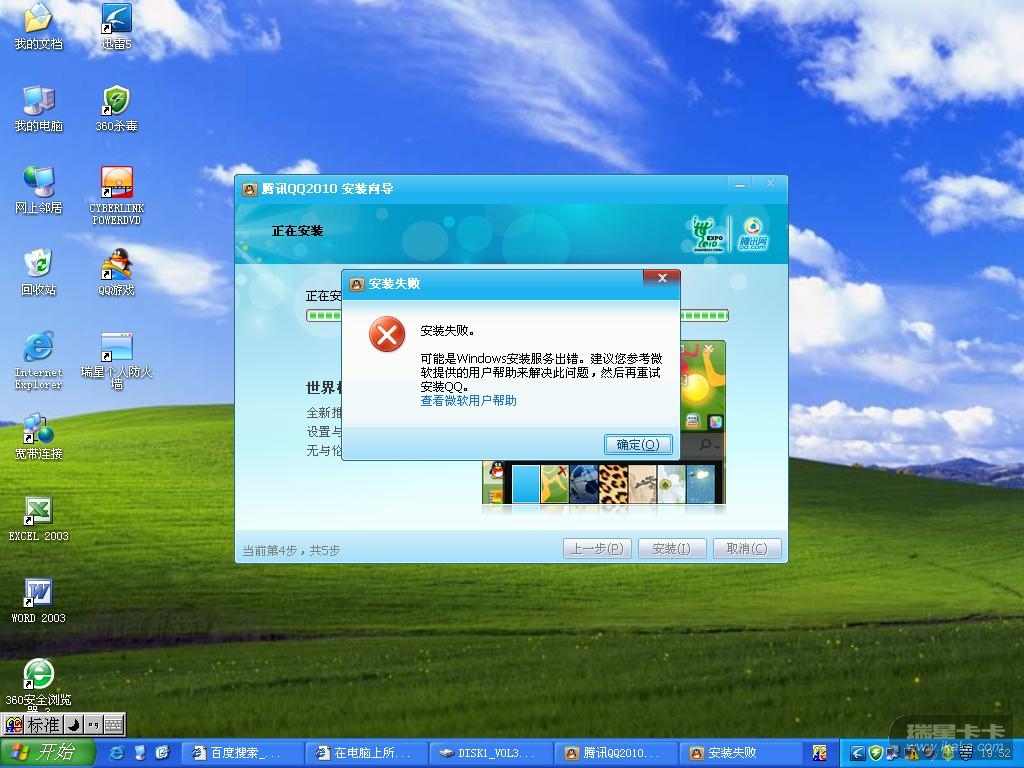Screen dimensions: 1024x768
Task: Switch to the 安装失败 taskbar button
Action: [x=739, y=753]
